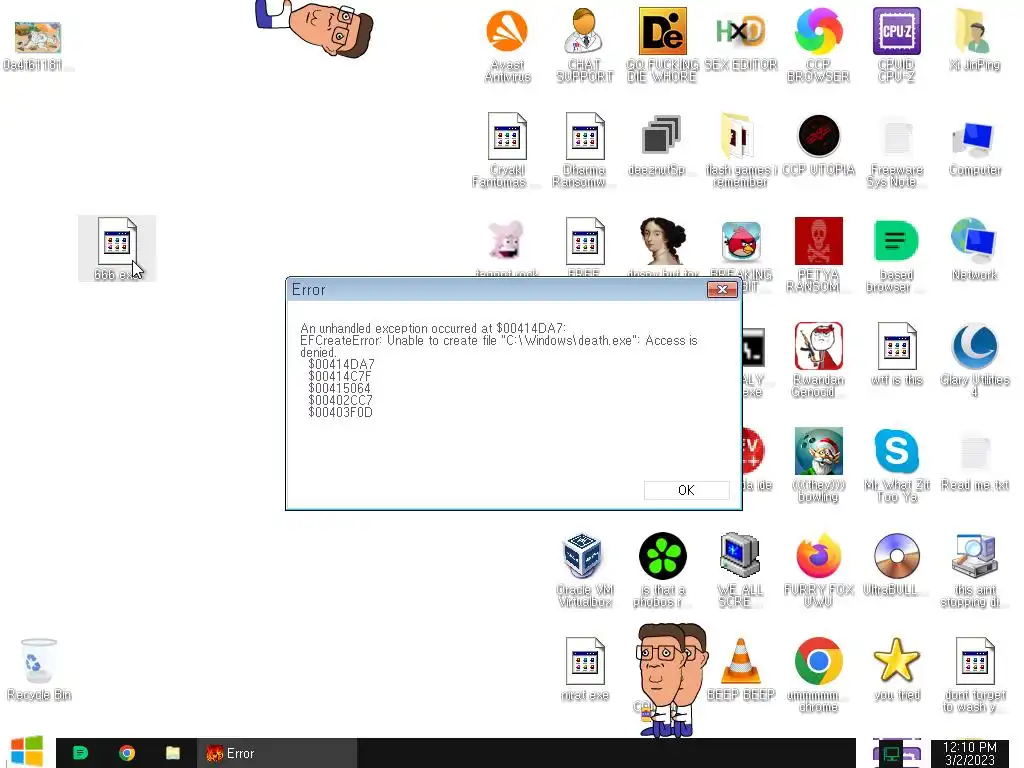Open File Explorer from the taskbar
The image size is (1024, 768).
pyautogui.click(x=172, y=753)
